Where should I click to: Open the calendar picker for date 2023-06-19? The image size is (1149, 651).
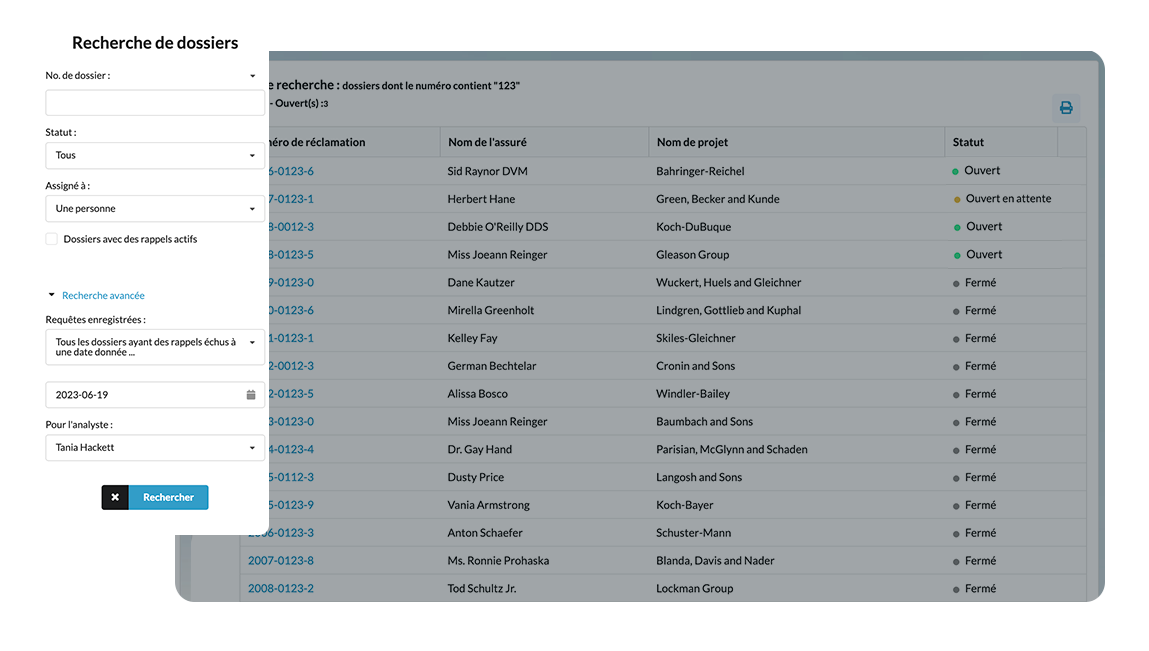coord(251,395)
